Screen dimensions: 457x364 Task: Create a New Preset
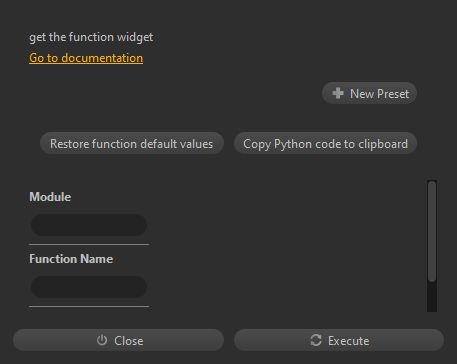click(369, 93)
